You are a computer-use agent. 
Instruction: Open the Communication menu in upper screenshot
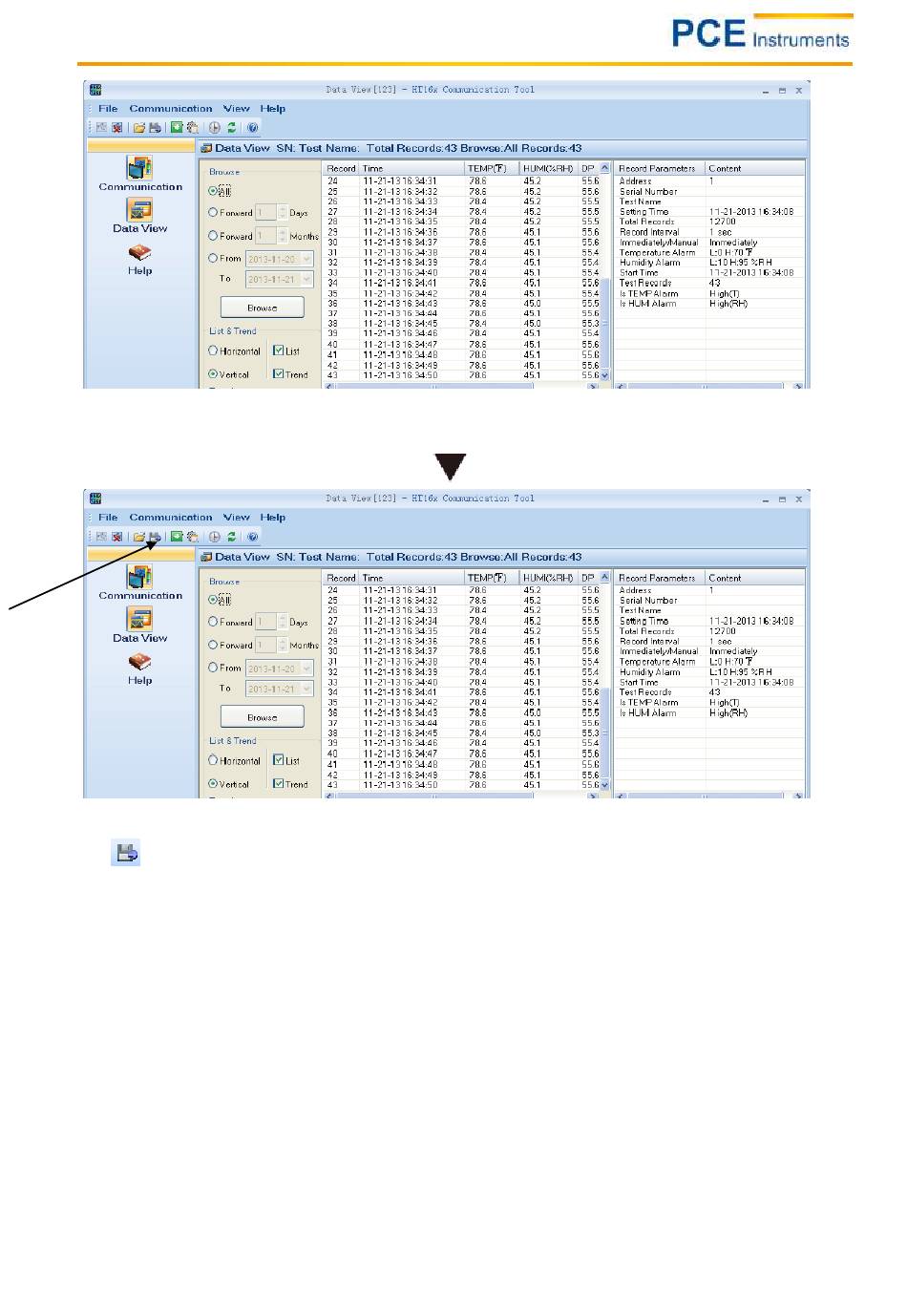coord(171,109)
